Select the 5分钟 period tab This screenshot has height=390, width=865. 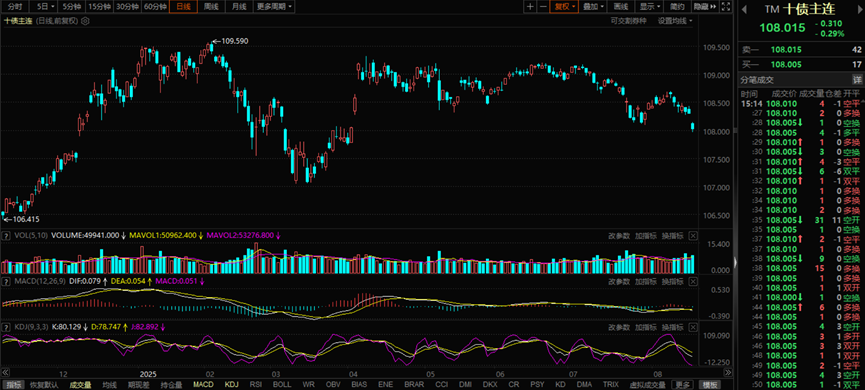pos(72,7)
